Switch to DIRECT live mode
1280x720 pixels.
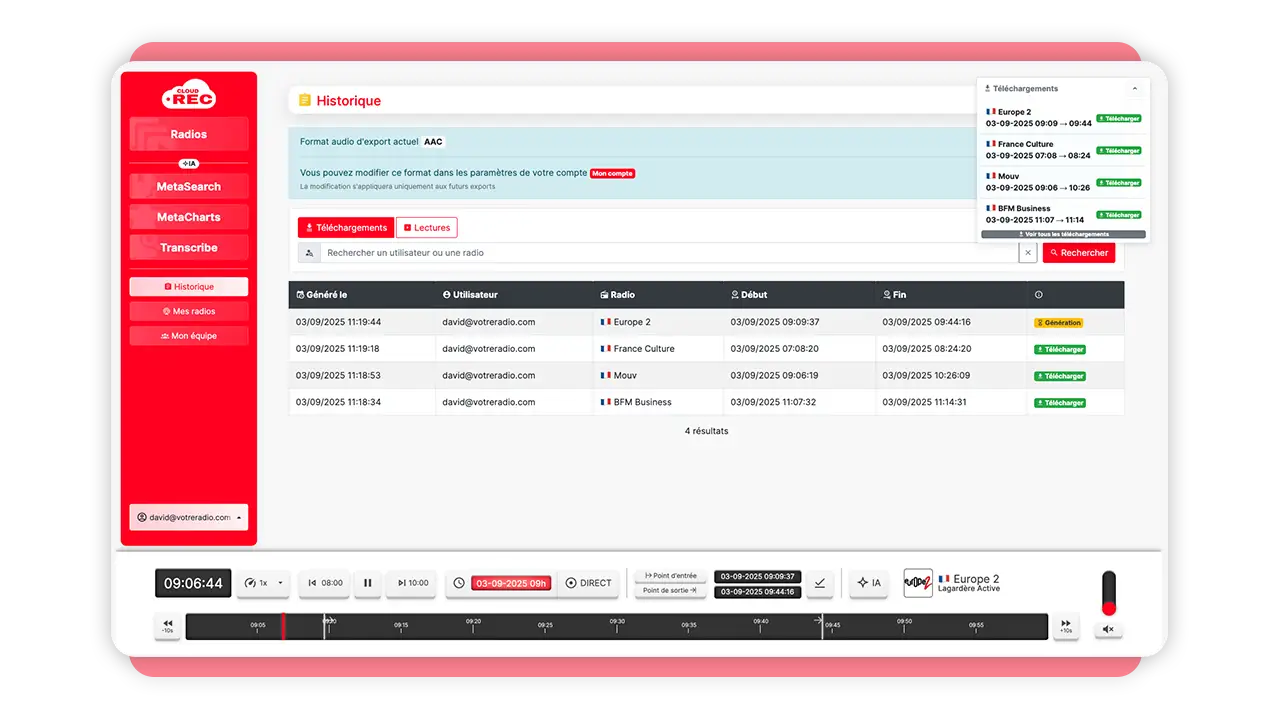click(588, 583)
